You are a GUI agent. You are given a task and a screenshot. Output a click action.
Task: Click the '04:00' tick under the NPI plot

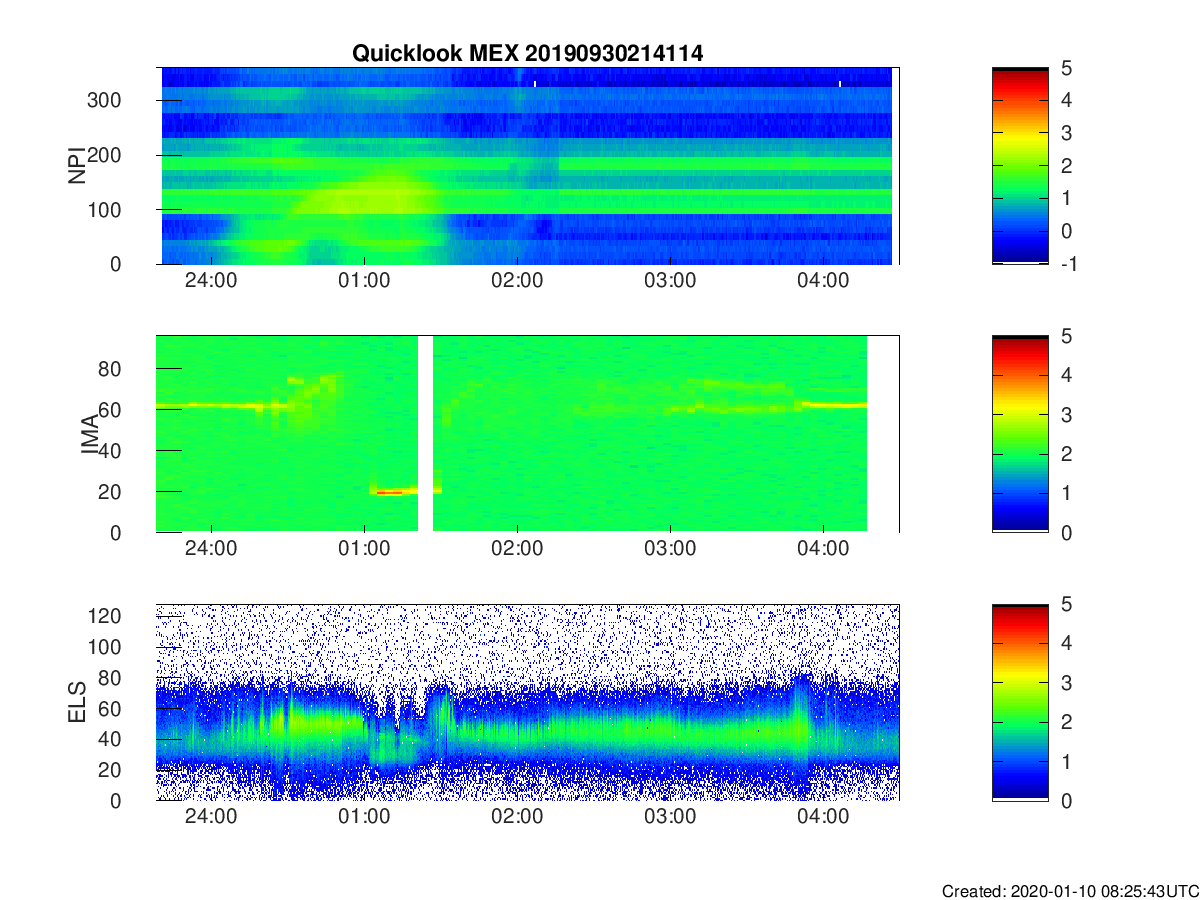823,281
